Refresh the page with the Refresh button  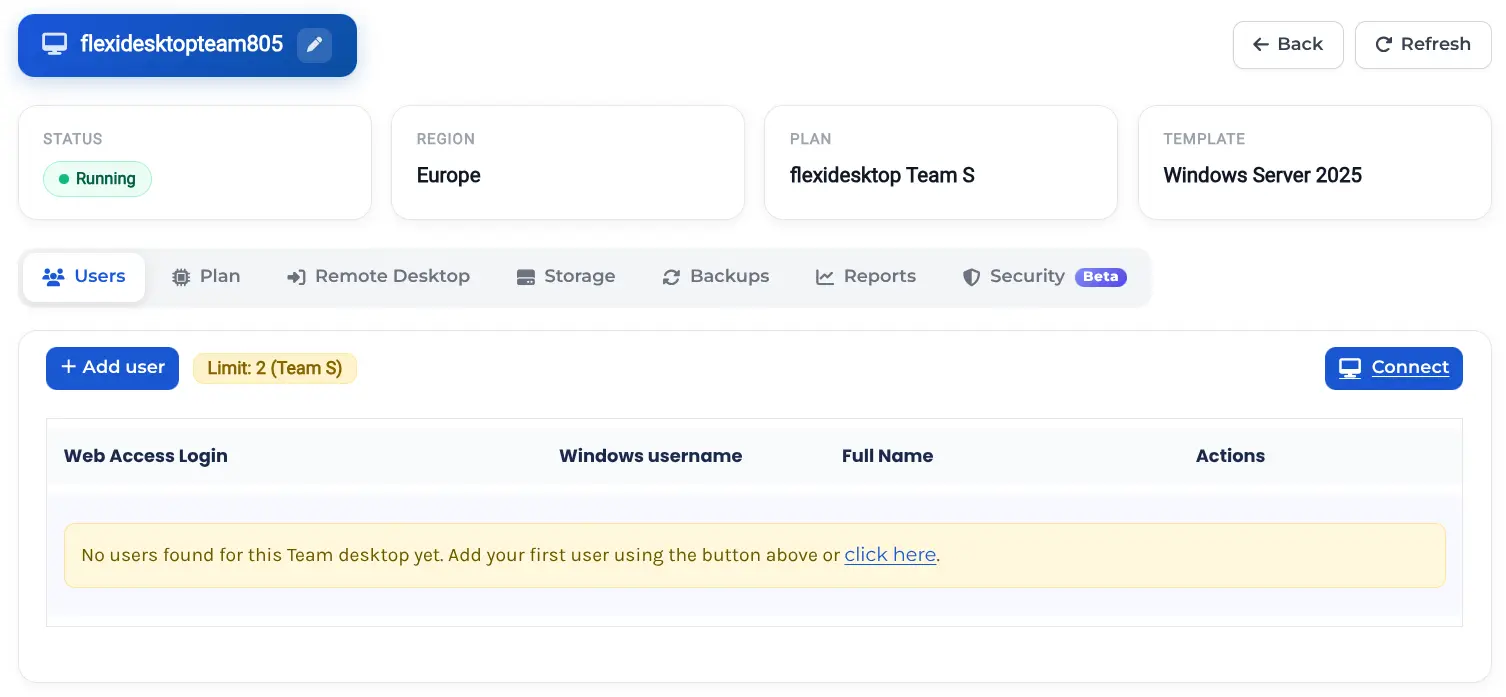pyautogui.click(x=1422, y=45)
